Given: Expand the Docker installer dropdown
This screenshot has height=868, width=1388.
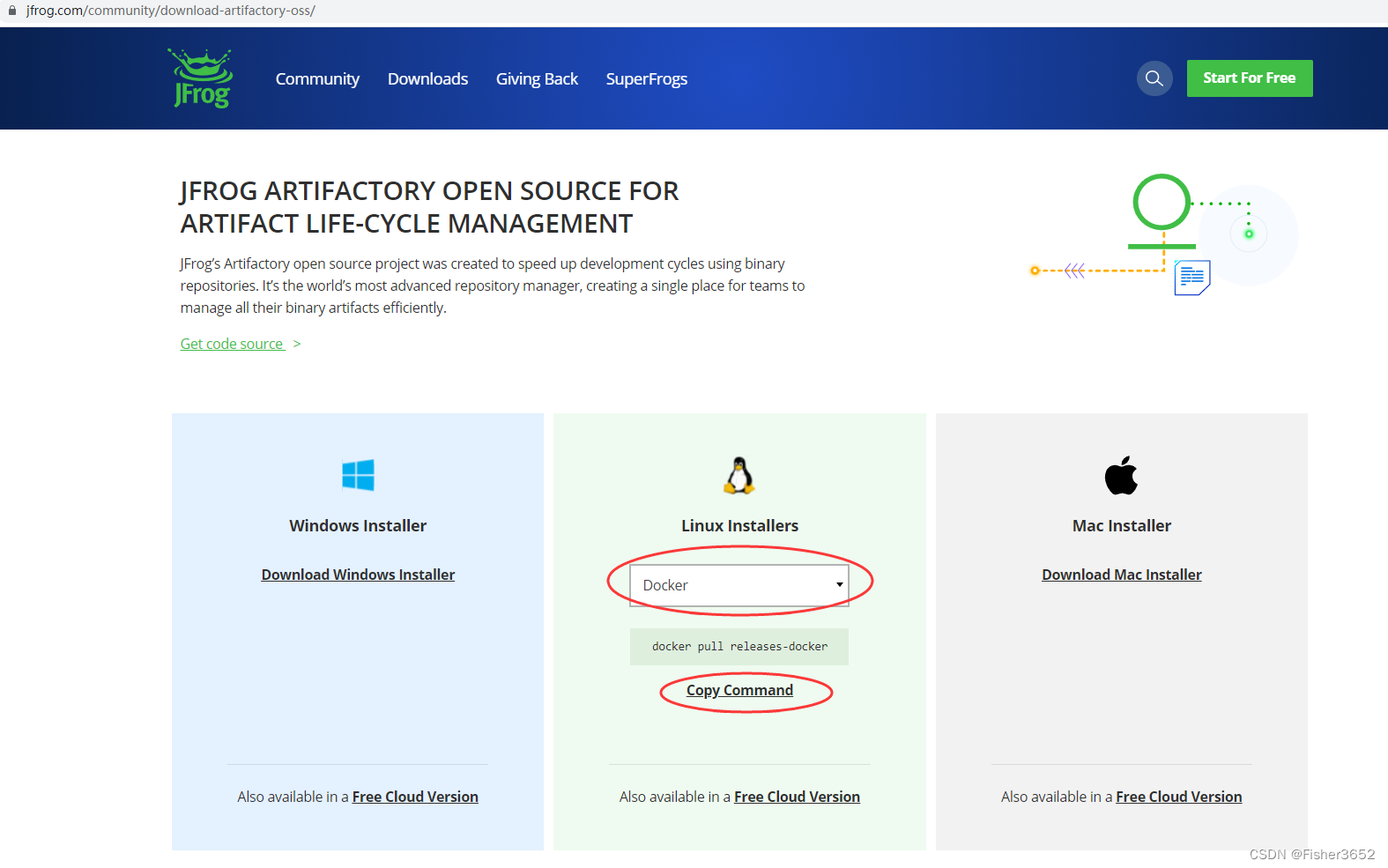Looking at the screenshot, I should coord(739,585).
